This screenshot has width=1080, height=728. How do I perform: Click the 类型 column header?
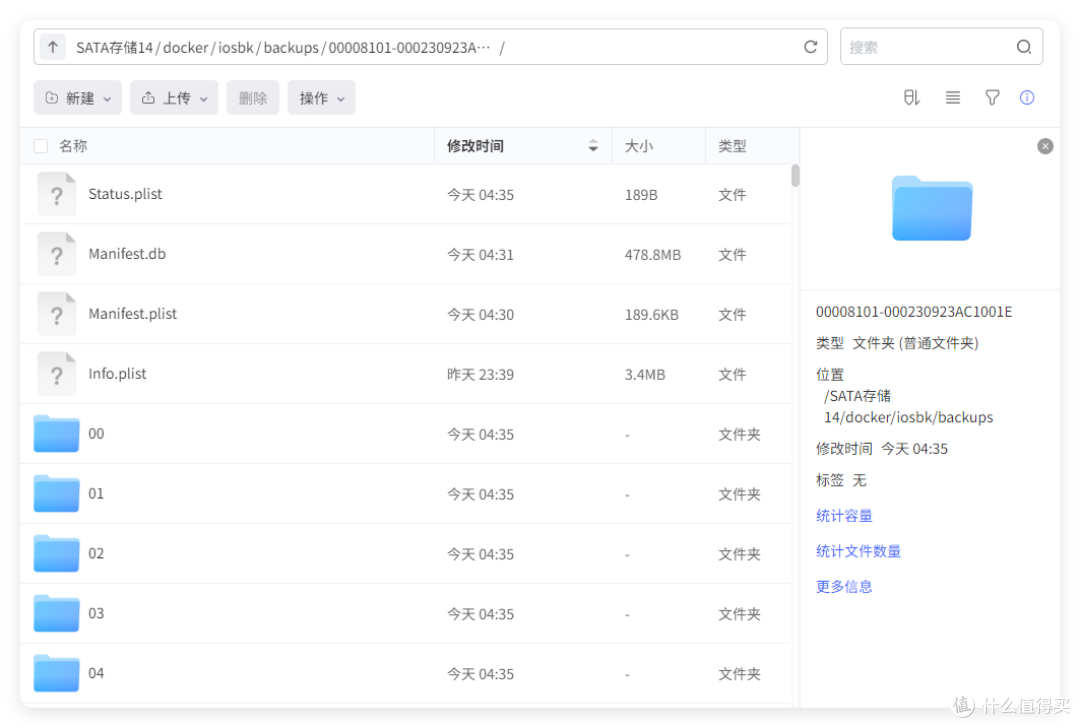pos(732,146)
